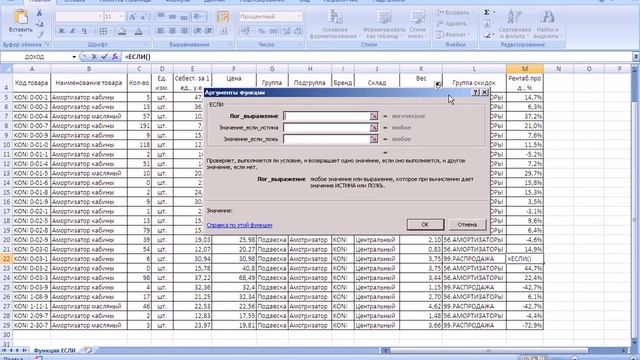The image size is (640, 360).
Task: Increase decimal places
Action: pos(287,31)
